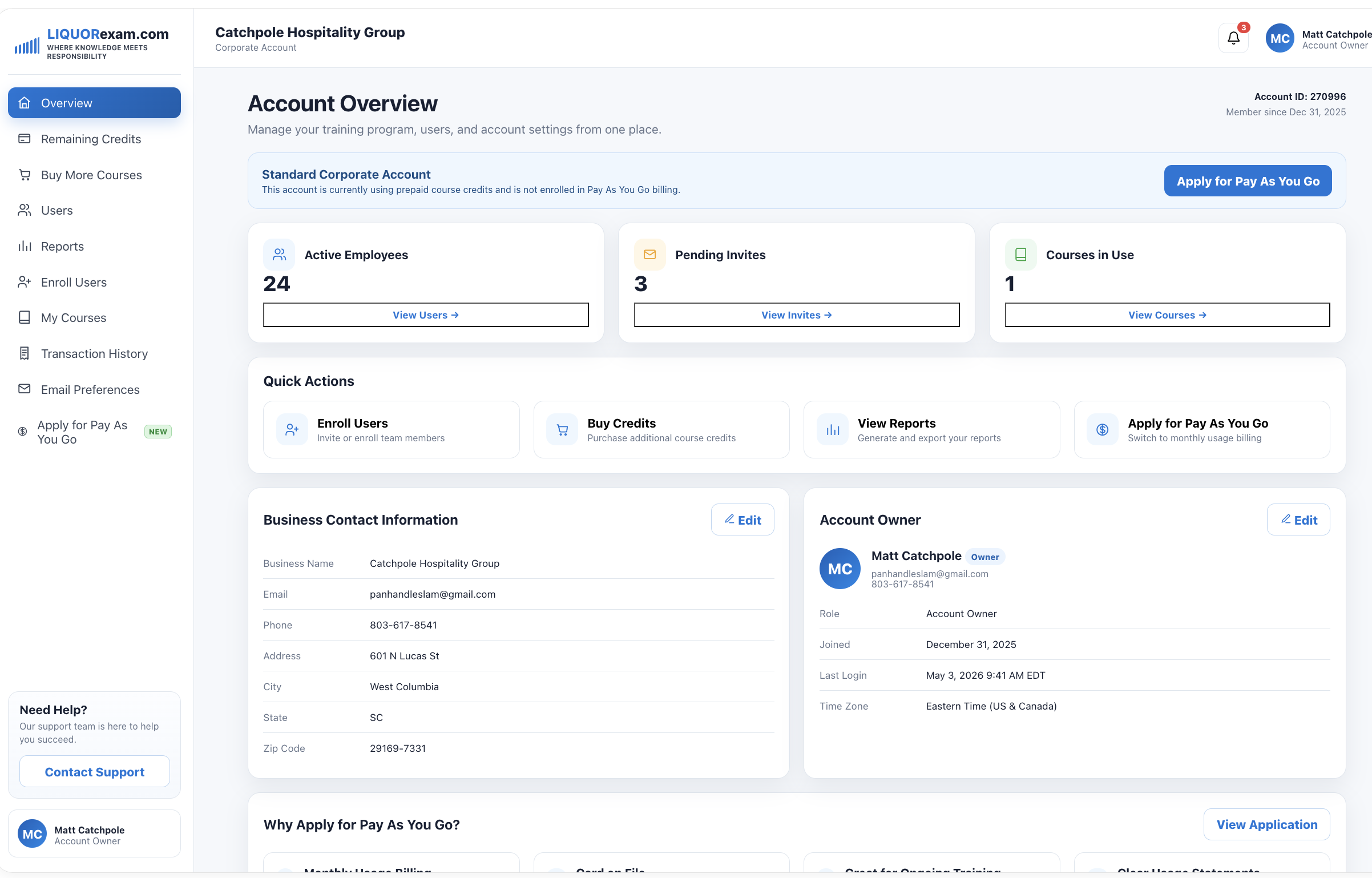The image size is (1372, 878).
Task: Open the Buy Credits quick action card
Action: [x=661, y=430]
